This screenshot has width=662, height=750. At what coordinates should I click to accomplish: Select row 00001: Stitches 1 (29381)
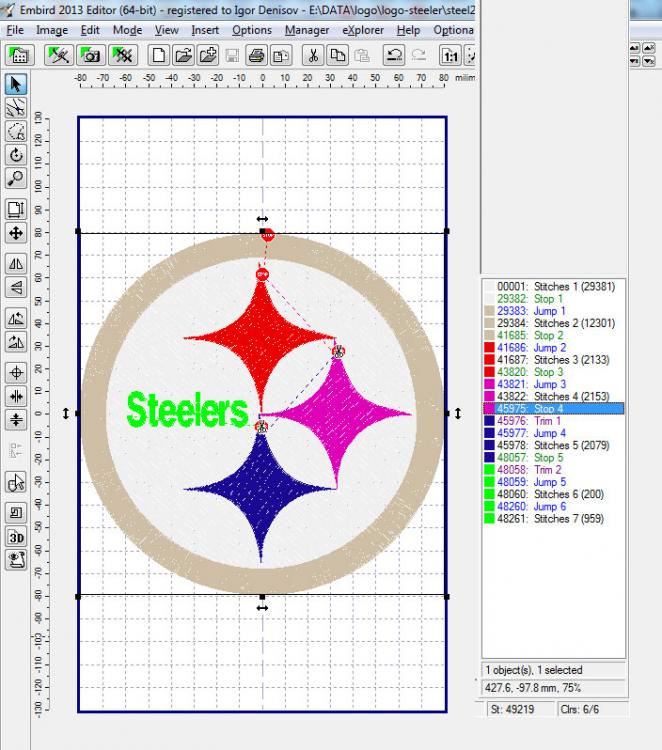(x=553, y=287)
